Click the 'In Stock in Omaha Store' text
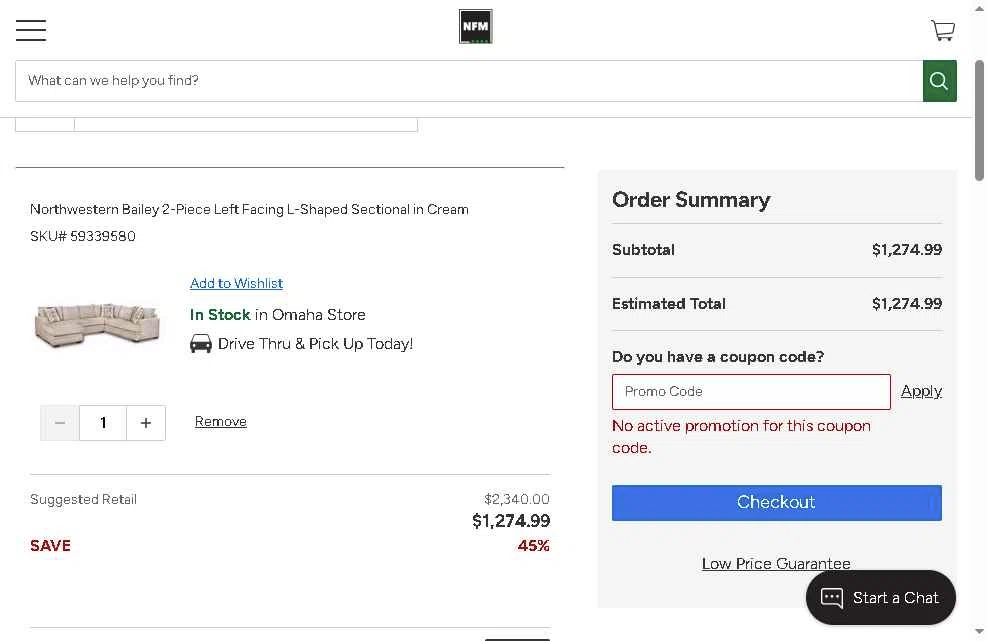The width and height of the screenshot is (987, 641). tap(278, 315)
